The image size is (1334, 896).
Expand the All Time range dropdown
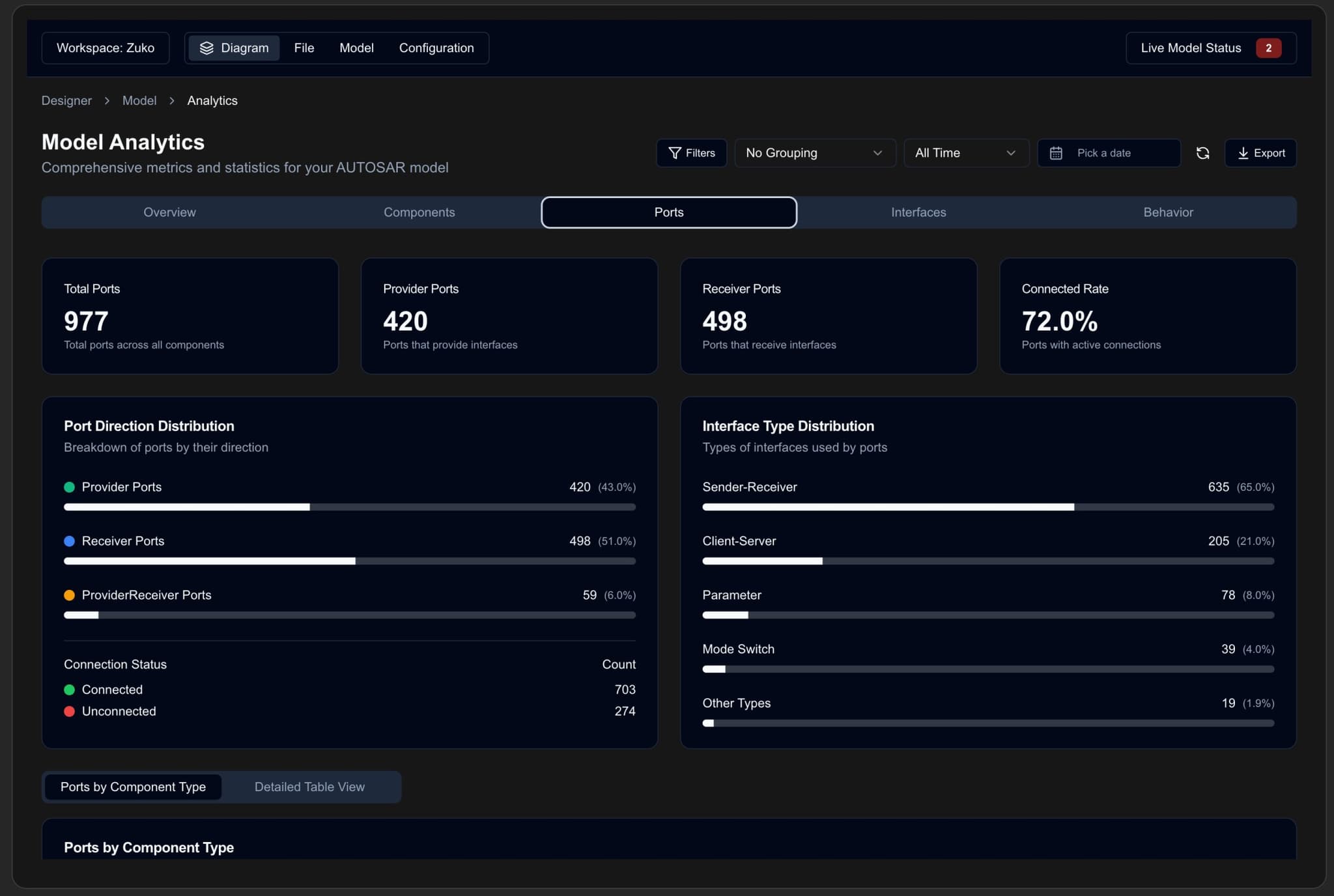965,153
